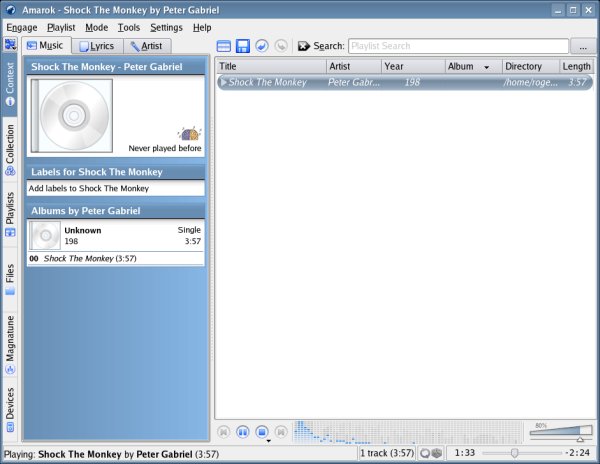Select the Context sidebar tab
Screen dimensions: 600x464
click(x=10, y=85)
